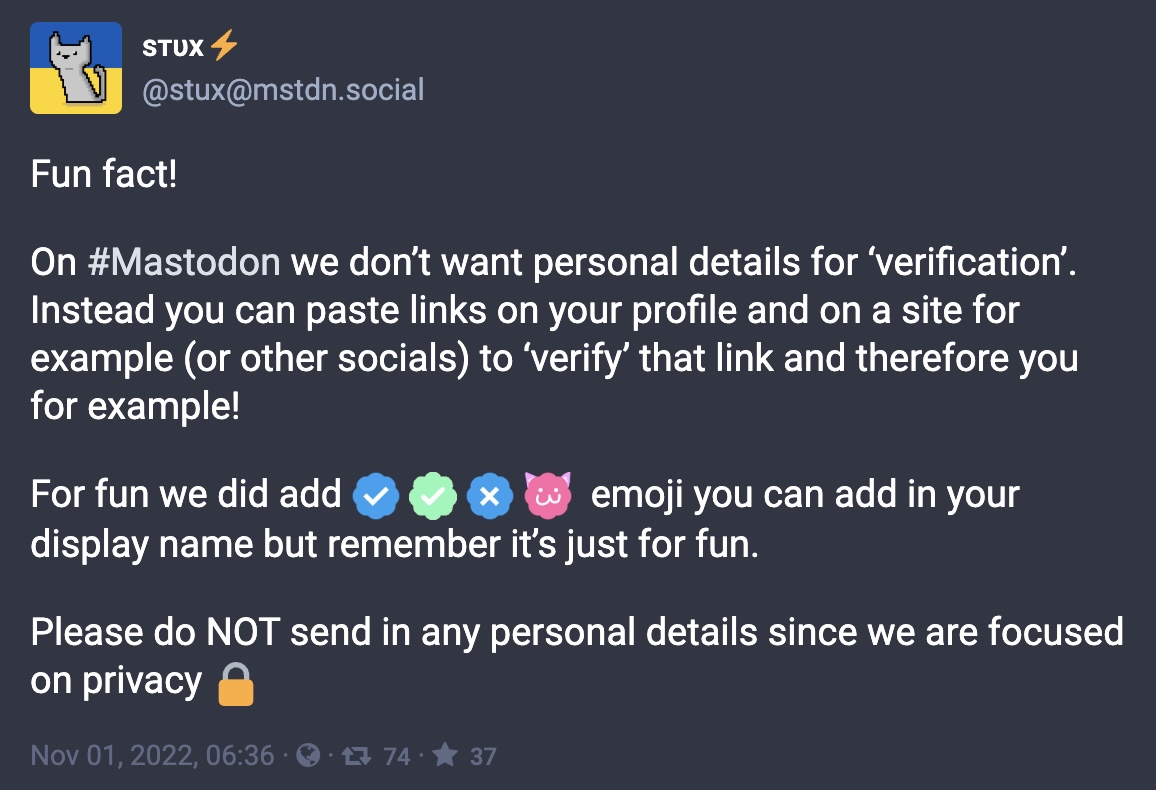Click the STUX display name
The height and width of the screenshot is (790, 1156).
tap(173, 48)
